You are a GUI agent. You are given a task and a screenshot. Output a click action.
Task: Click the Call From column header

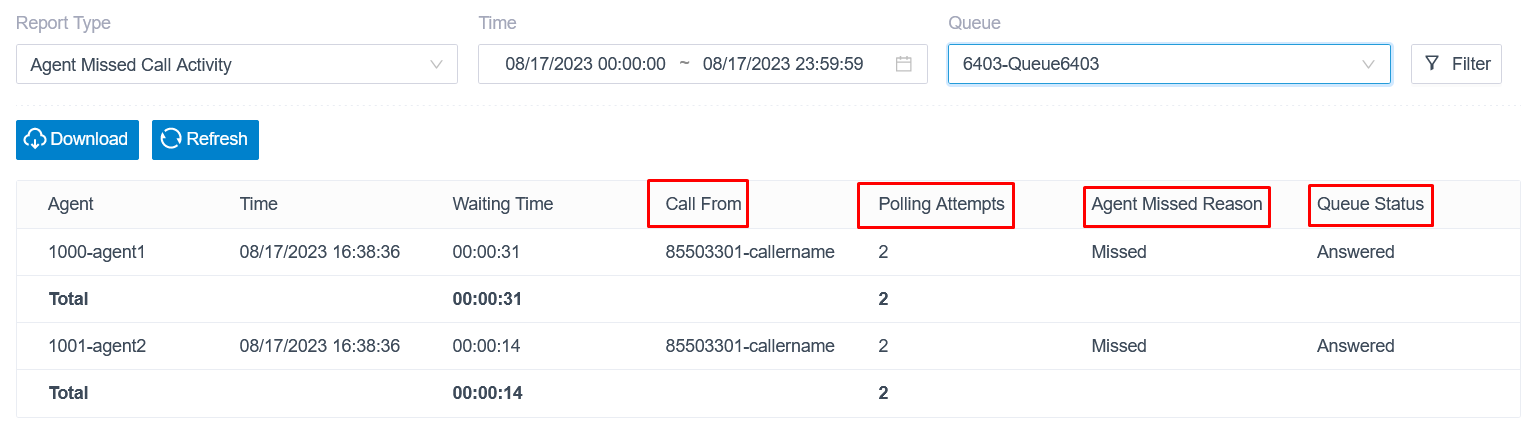click(x=703, y=204)
